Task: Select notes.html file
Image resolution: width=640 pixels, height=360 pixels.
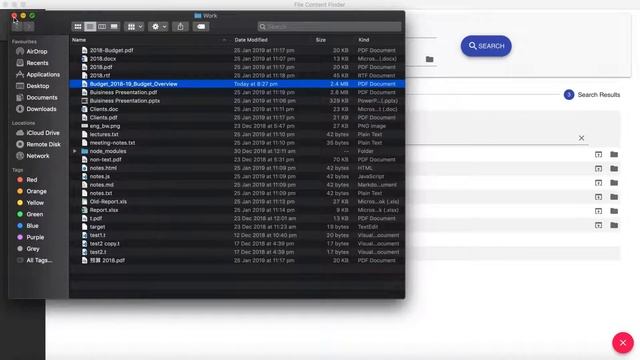Action: point(237,168)
